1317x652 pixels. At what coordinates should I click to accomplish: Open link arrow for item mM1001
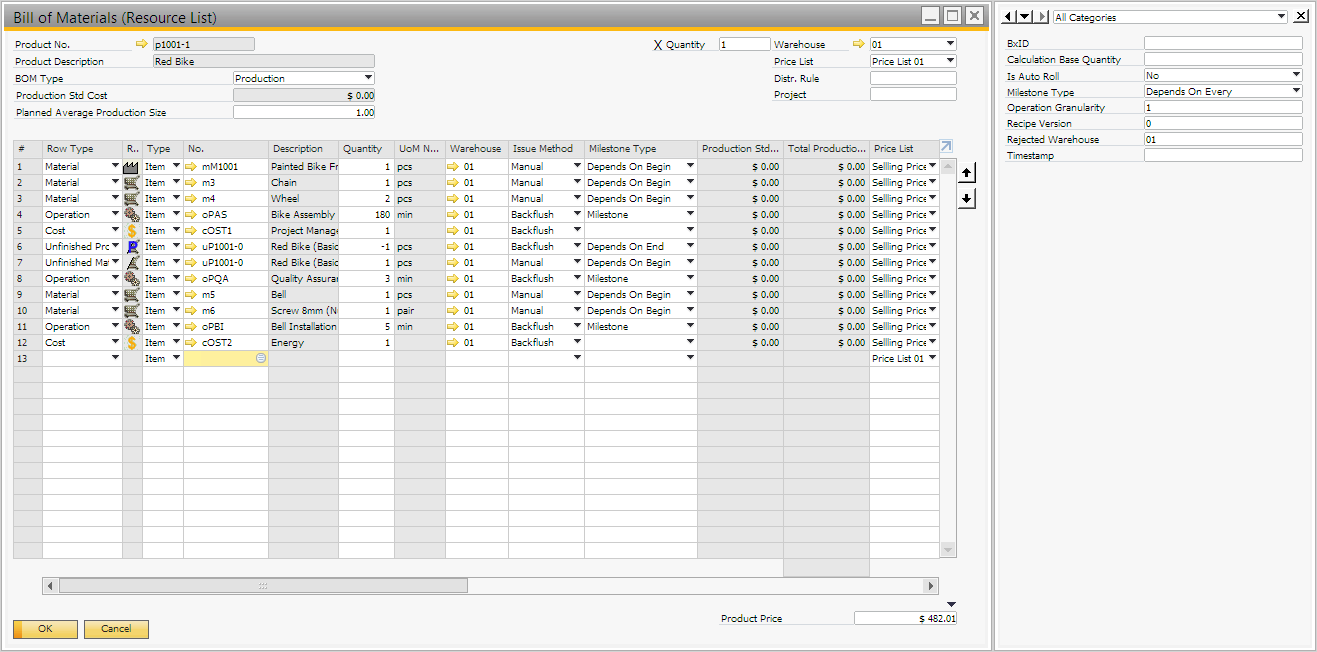[193, 167]
